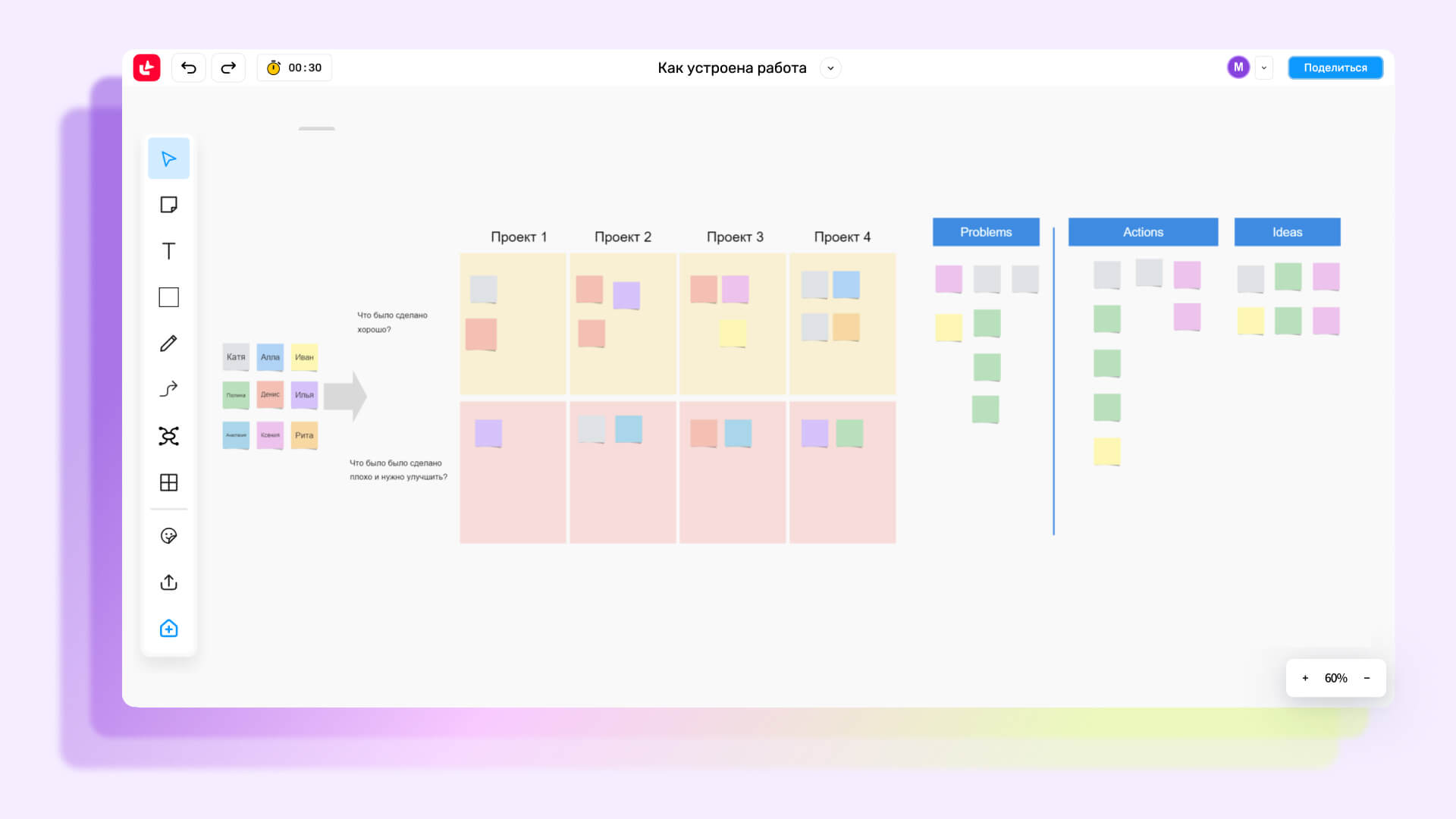This screenshot has height=819, width=1456.
Task: Select the Text tool
Action: coord(168,251)
